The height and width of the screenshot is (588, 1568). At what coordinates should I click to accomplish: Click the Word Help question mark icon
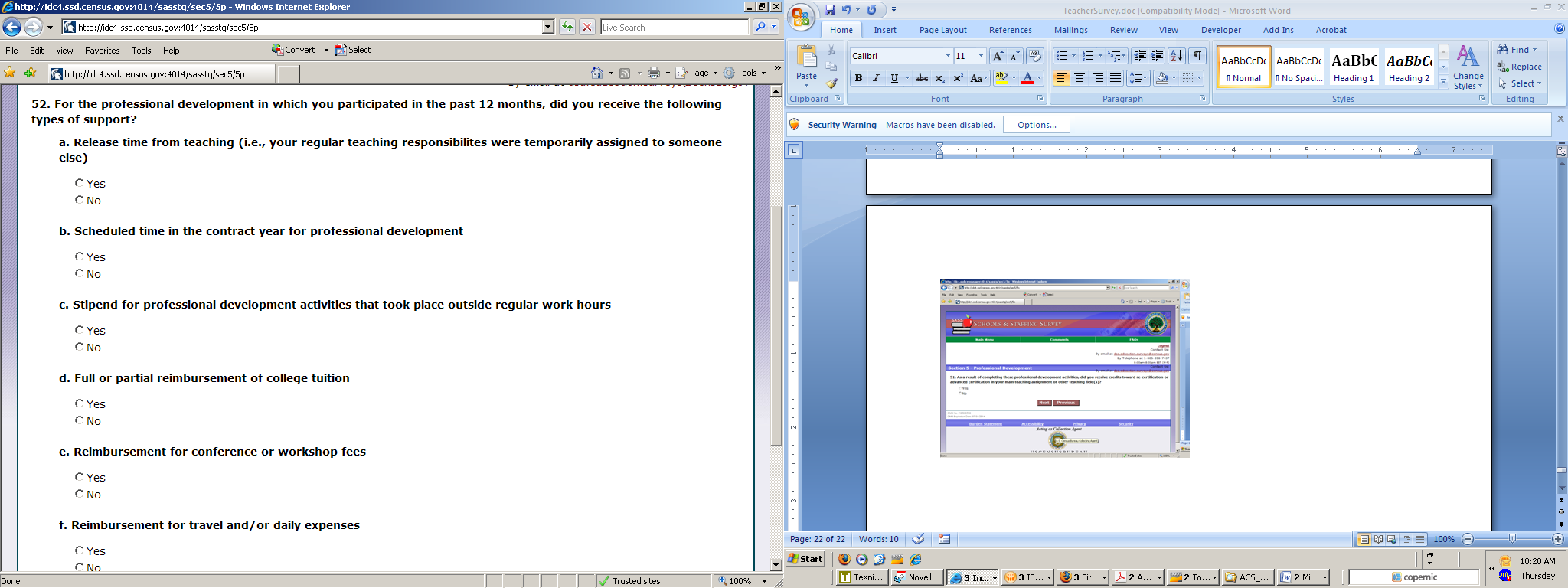pos(1560,29)
